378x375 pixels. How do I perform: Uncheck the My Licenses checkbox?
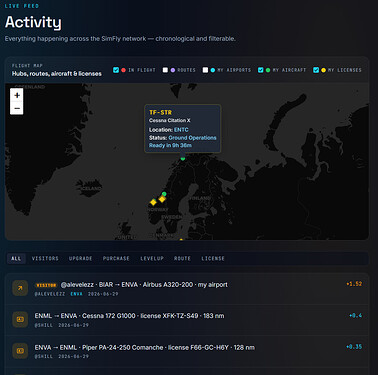pyautogui.click(x=316, y=70)
